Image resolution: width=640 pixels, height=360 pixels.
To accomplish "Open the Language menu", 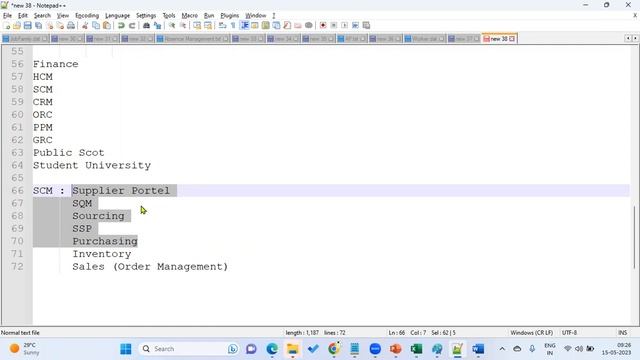I will click(117, 16).
